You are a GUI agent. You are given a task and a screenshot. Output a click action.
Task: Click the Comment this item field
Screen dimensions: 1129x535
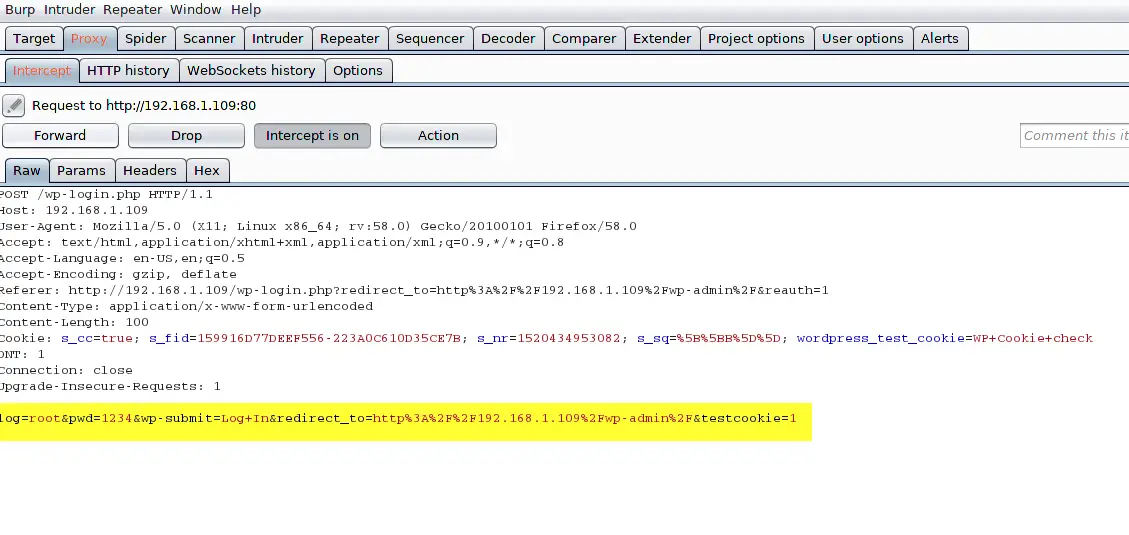(1074, 135)
